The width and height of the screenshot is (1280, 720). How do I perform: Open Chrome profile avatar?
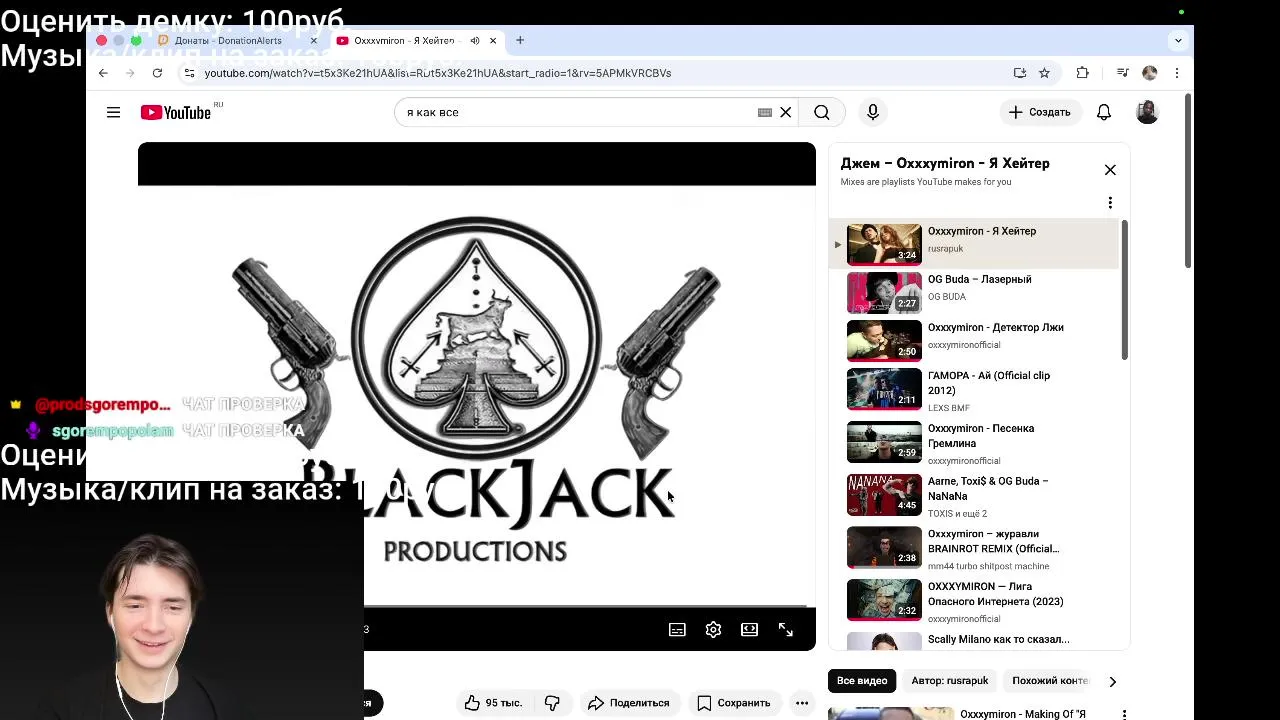coord(1149,73)
